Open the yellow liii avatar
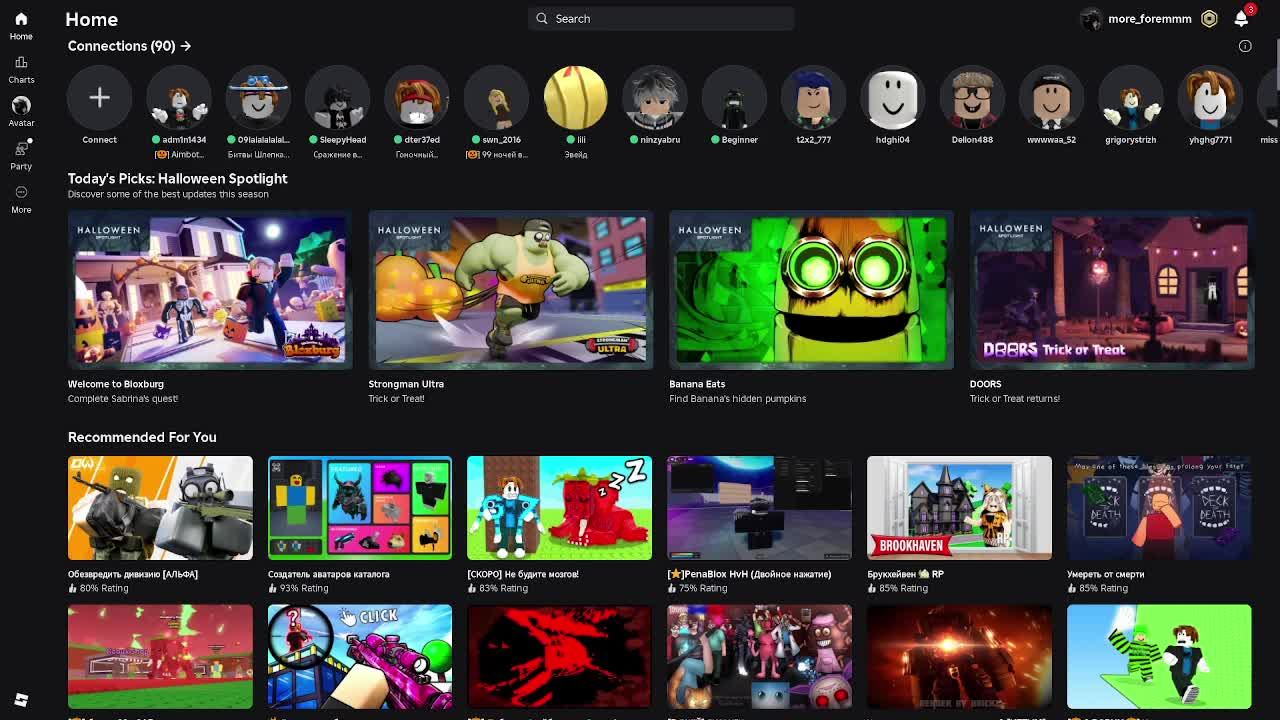The width and height of the screenshot is (1280, 720). (575, 98)
